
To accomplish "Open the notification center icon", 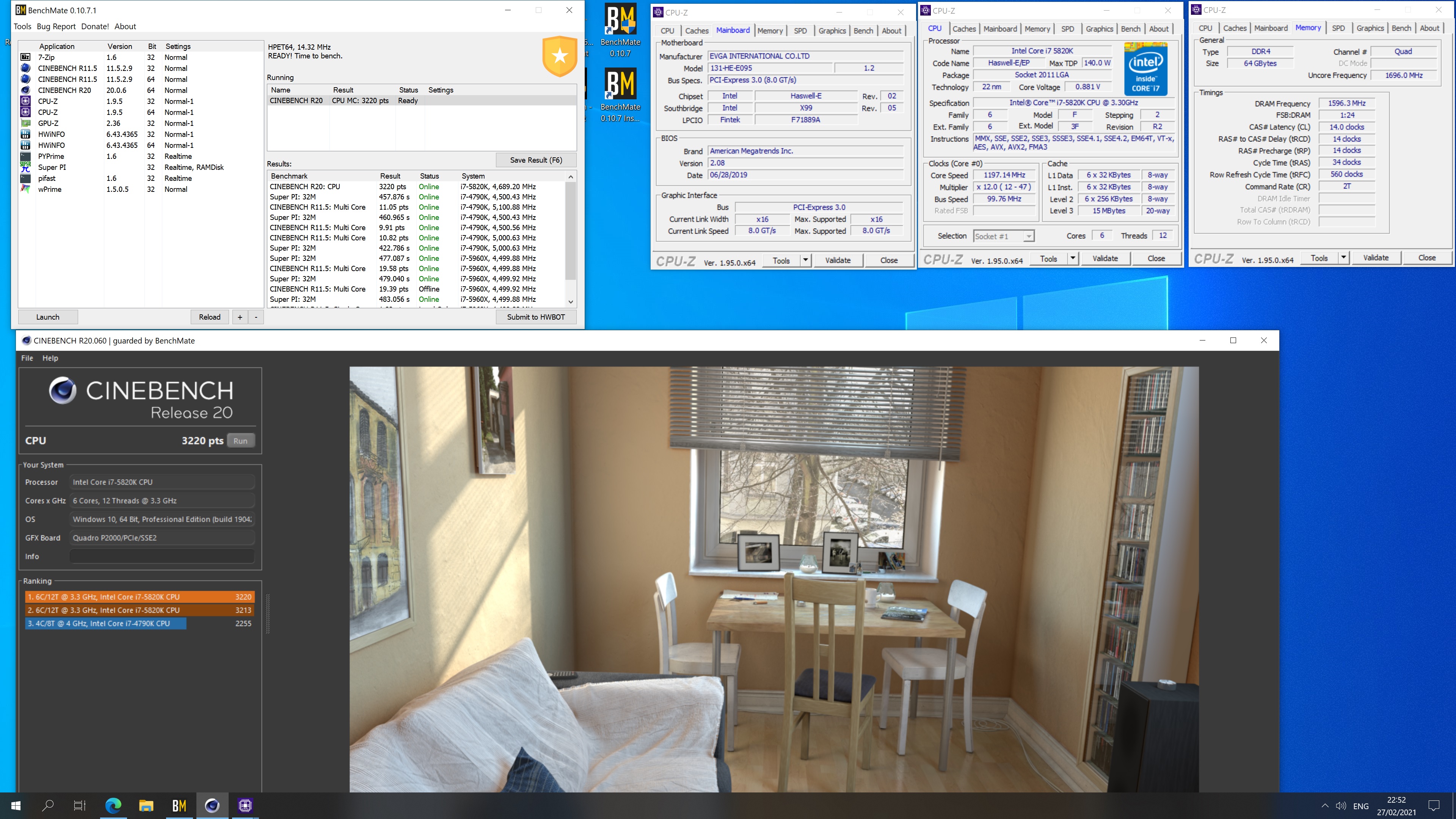I will coord(1434,805).
